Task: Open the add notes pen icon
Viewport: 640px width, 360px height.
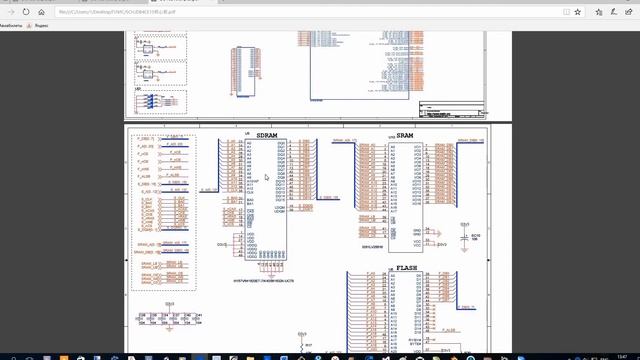Action: pos(613,12)
